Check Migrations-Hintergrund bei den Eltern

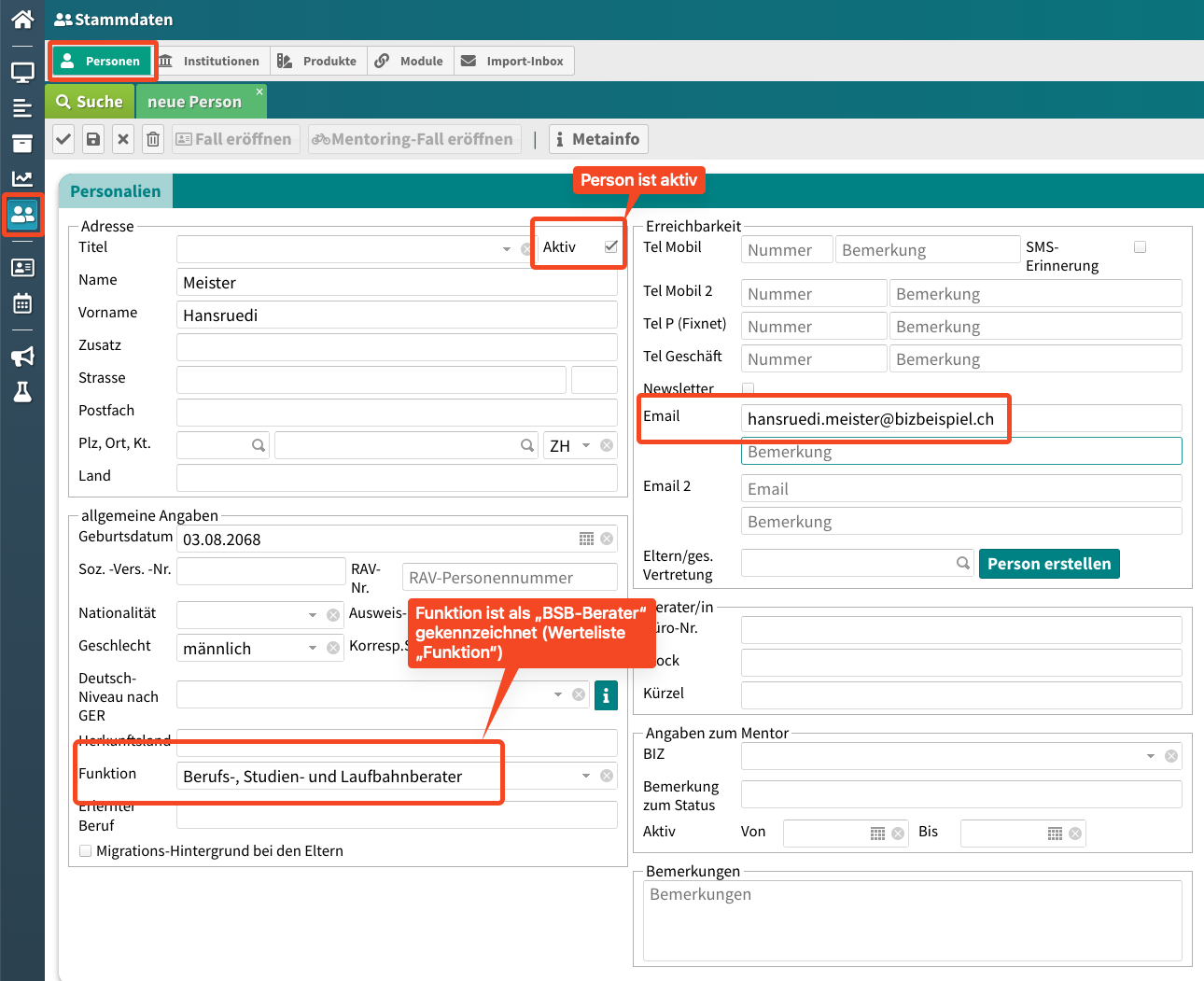(86, 850)
